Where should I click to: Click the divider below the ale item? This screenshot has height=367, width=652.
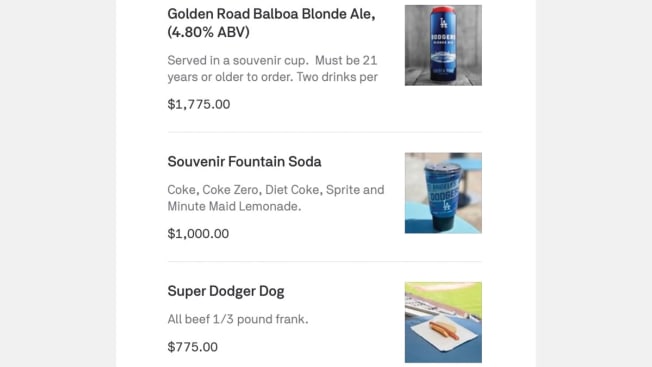click(325, 132)
